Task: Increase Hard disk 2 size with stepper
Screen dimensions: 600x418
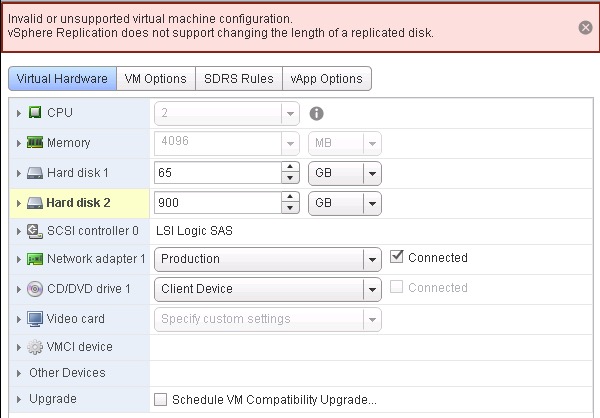Action: point(291,198)
